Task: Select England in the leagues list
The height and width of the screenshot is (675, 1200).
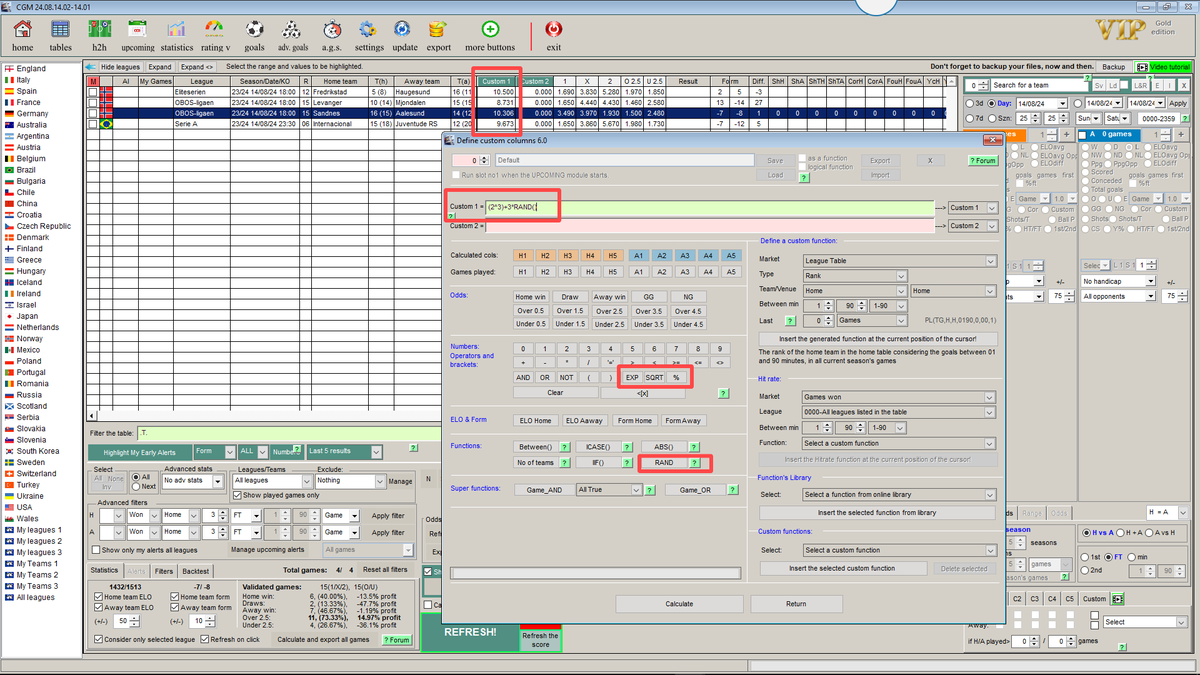Action: (x=30, y=69)
